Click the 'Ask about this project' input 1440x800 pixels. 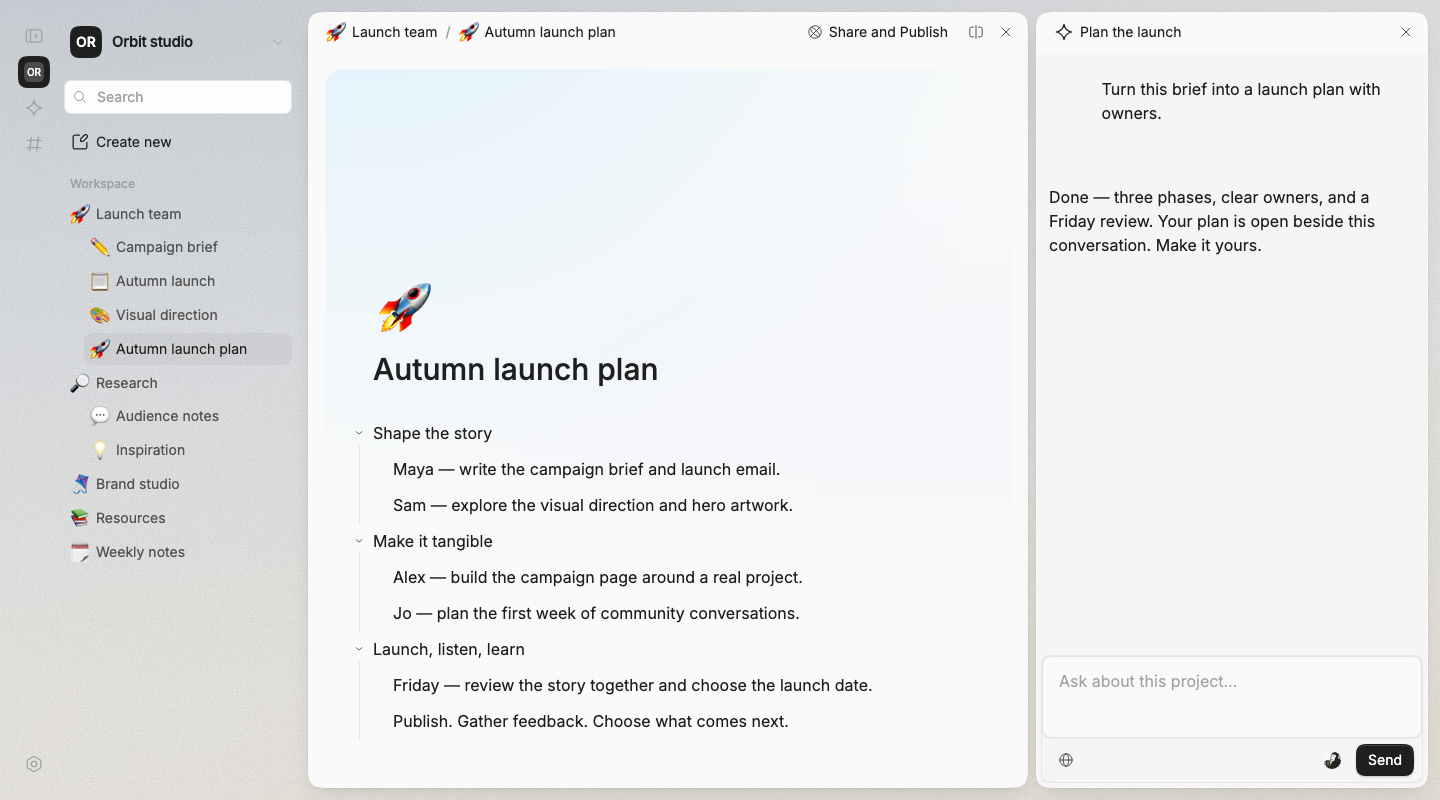point(1231,696)
